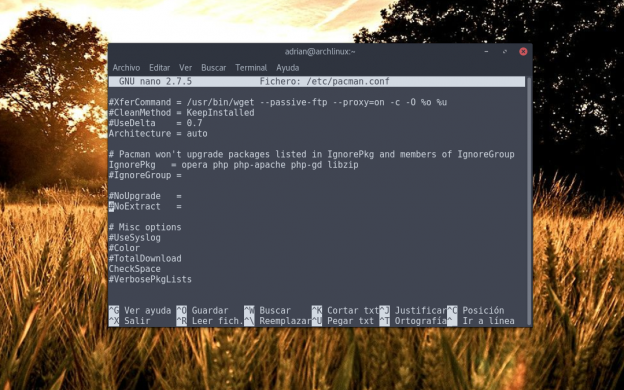Place cursor on Architecture = auto line
This screenshot has height=390, width=624.
click(x=158, y=133)
